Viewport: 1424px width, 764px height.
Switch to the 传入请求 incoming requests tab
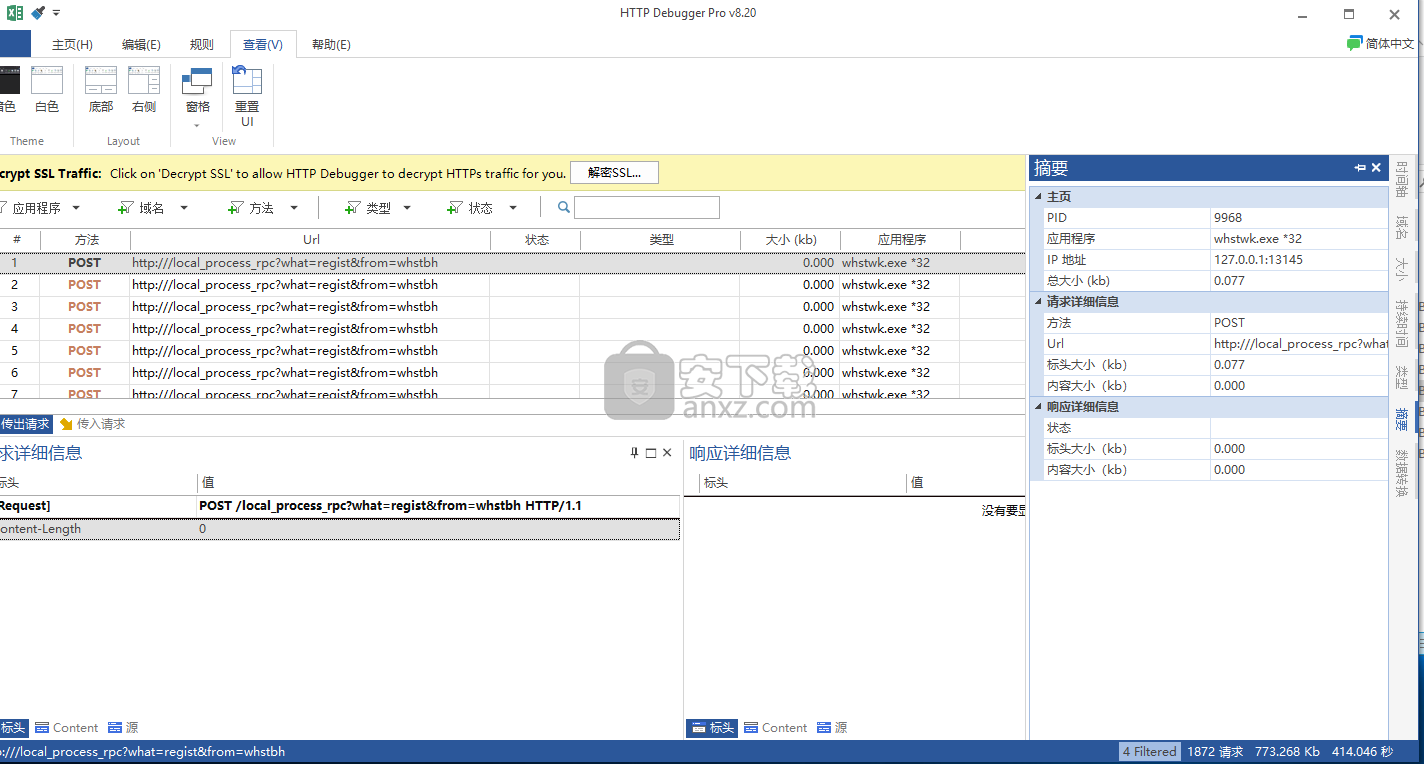92,424
